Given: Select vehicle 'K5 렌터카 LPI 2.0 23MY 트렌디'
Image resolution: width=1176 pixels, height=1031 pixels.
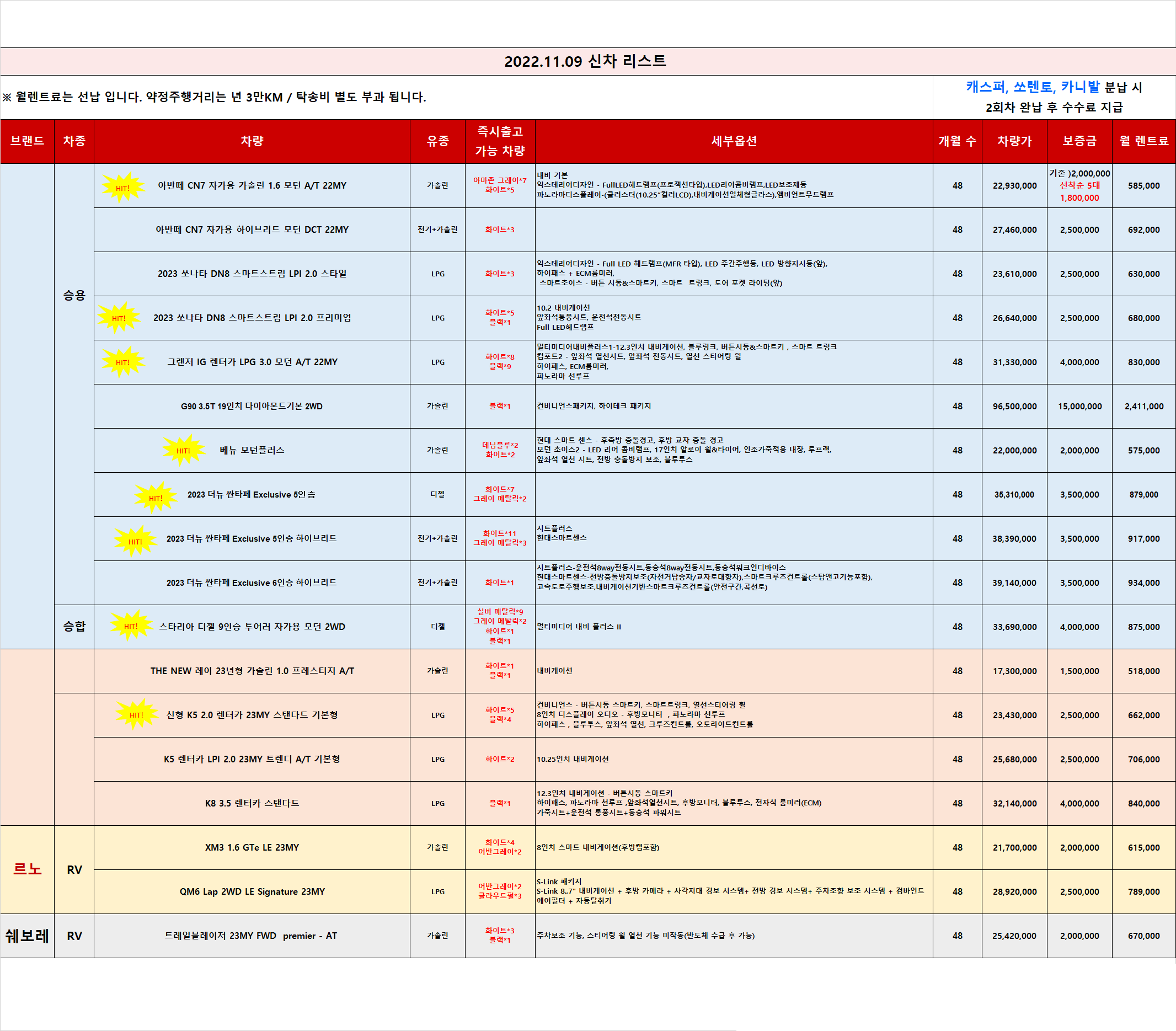Looking at the screenshot, I should [x=252, y=759].
